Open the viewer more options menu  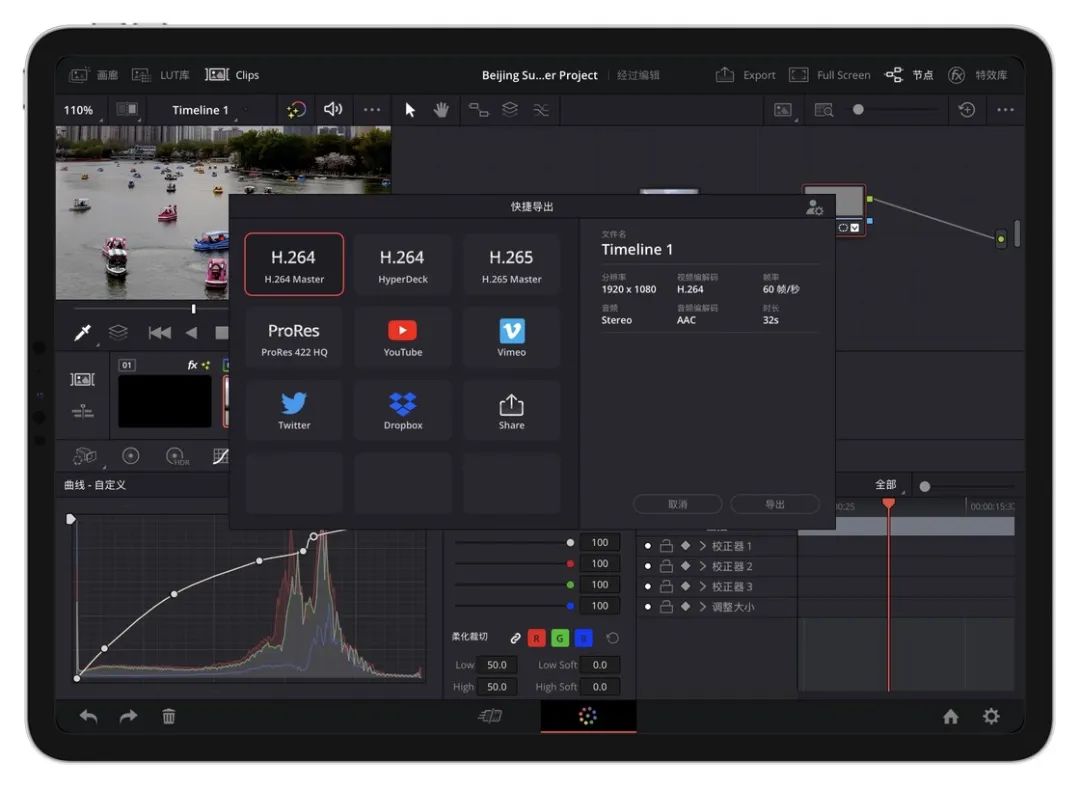point(372,109)
